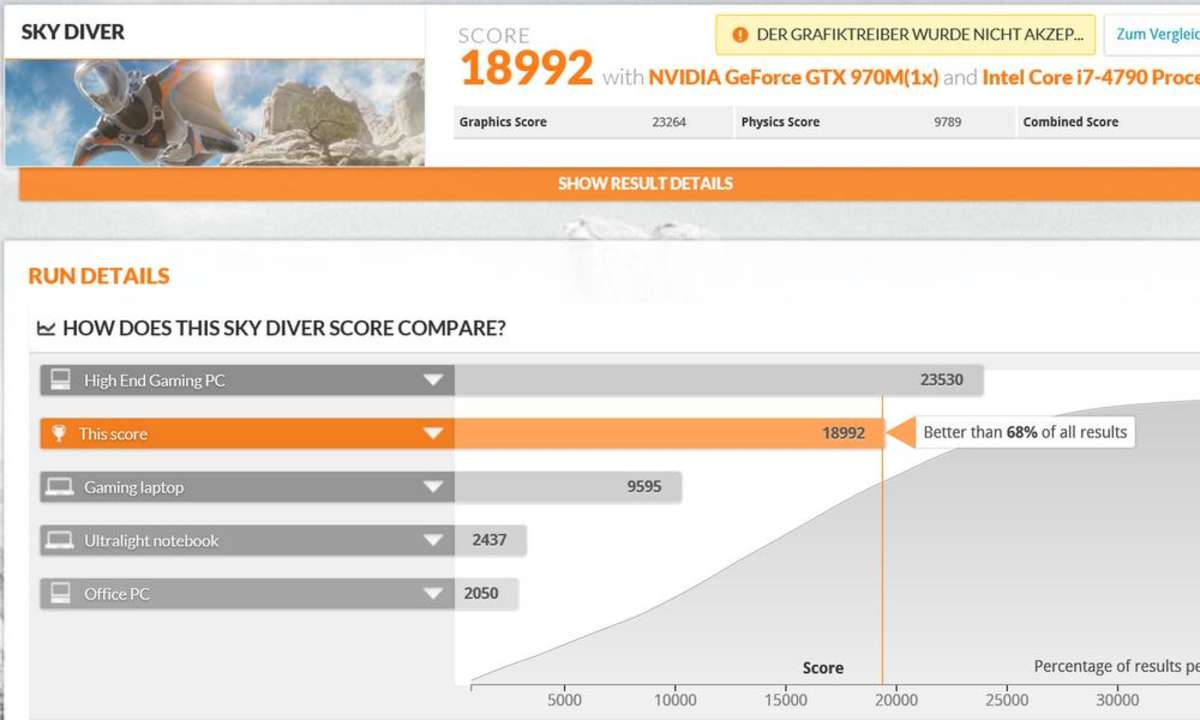Screen dimensions: 1200x720
Task: Open SHOW RESULT DETAILS bar
Action: [x=609, y=184]
